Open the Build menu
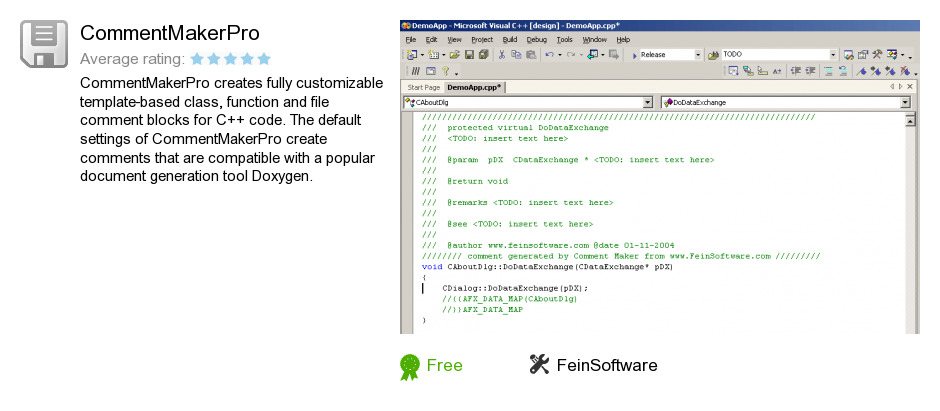The image size is (940, 411). (510, 40)
